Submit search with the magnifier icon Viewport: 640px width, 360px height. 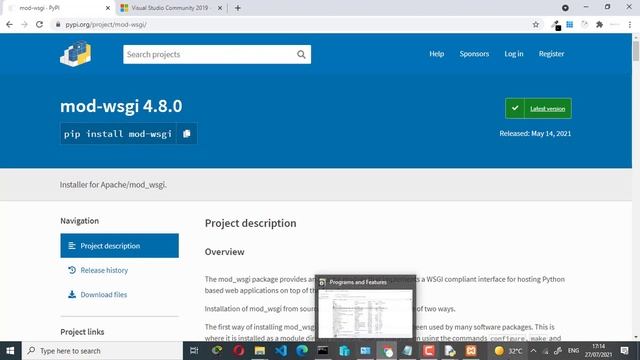click(301, 54)
